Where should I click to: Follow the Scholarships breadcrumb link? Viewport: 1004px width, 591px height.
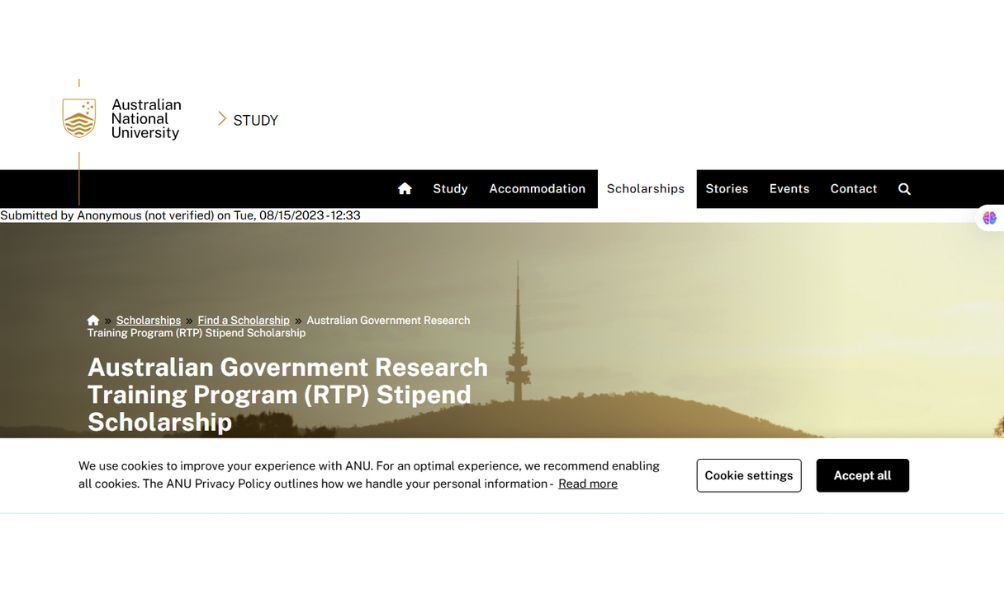point(149,320)
